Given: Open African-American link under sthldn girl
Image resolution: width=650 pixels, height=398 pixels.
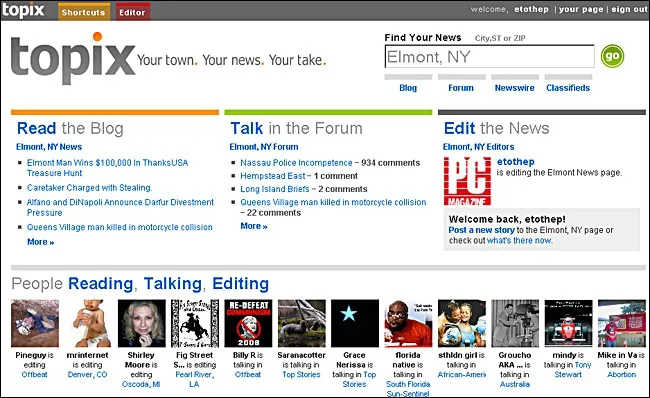Looking at the screenshot, I should click(462, 374).
